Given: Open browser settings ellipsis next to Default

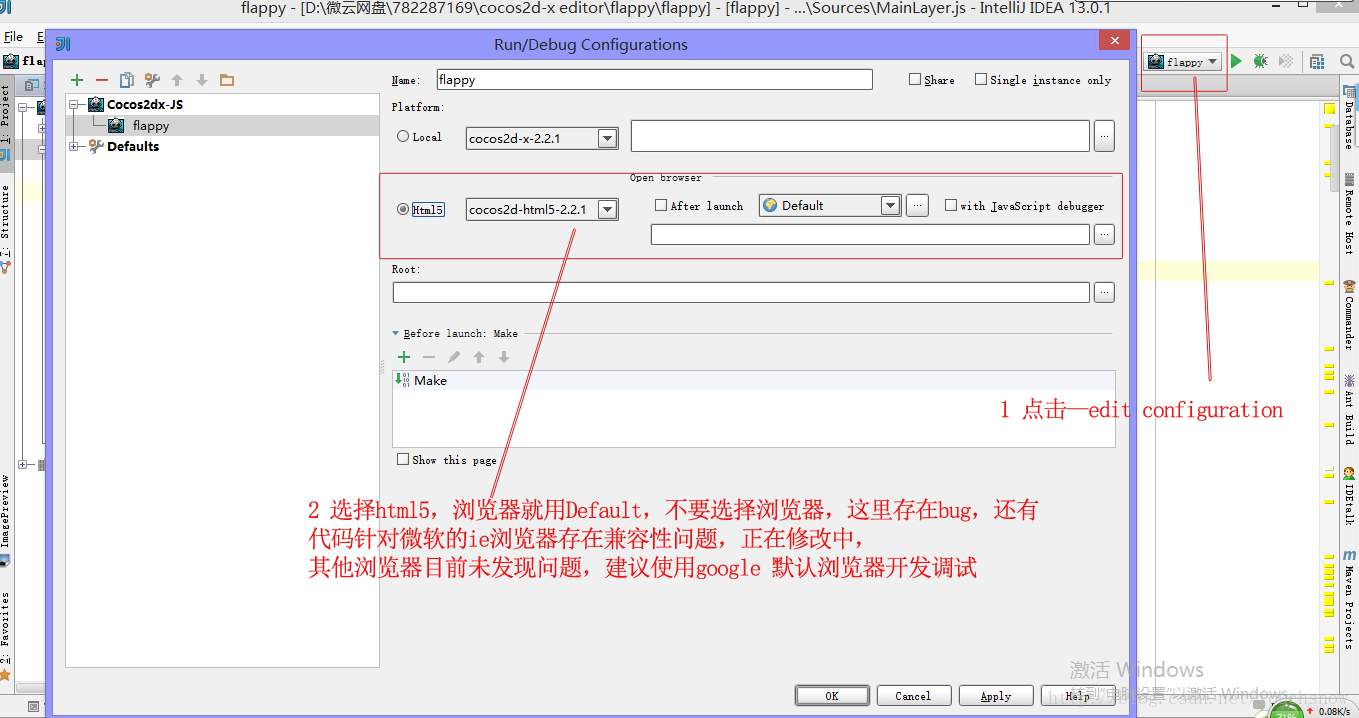Looking at the screenshot, I should 918,205.
